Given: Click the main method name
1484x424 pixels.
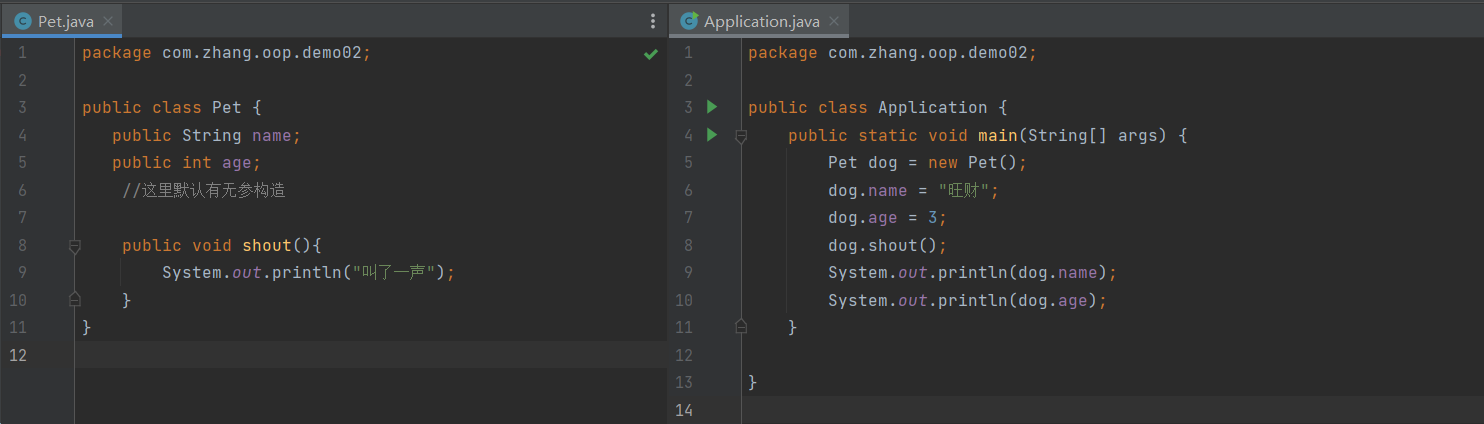Looking at the screenshot, I should click(998, 135).
